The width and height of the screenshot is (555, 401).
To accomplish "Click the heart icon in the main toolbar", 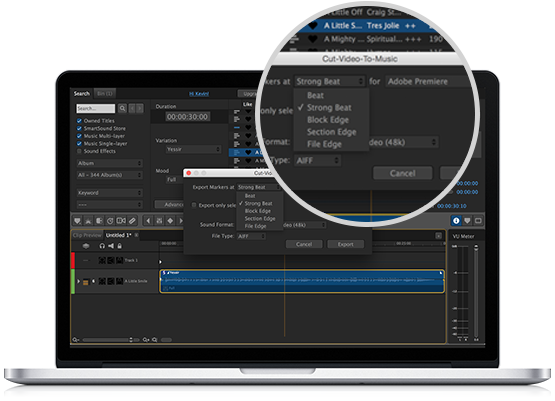I will [x=77, y=221].
